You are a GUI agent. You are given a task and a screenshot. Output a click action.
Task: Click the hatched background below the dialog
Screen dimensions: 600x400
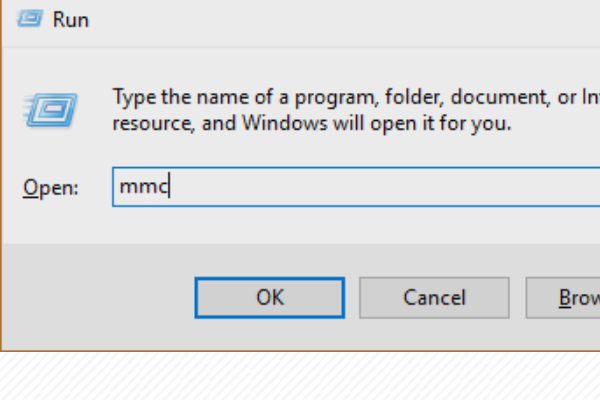click(x=300, y=377)
